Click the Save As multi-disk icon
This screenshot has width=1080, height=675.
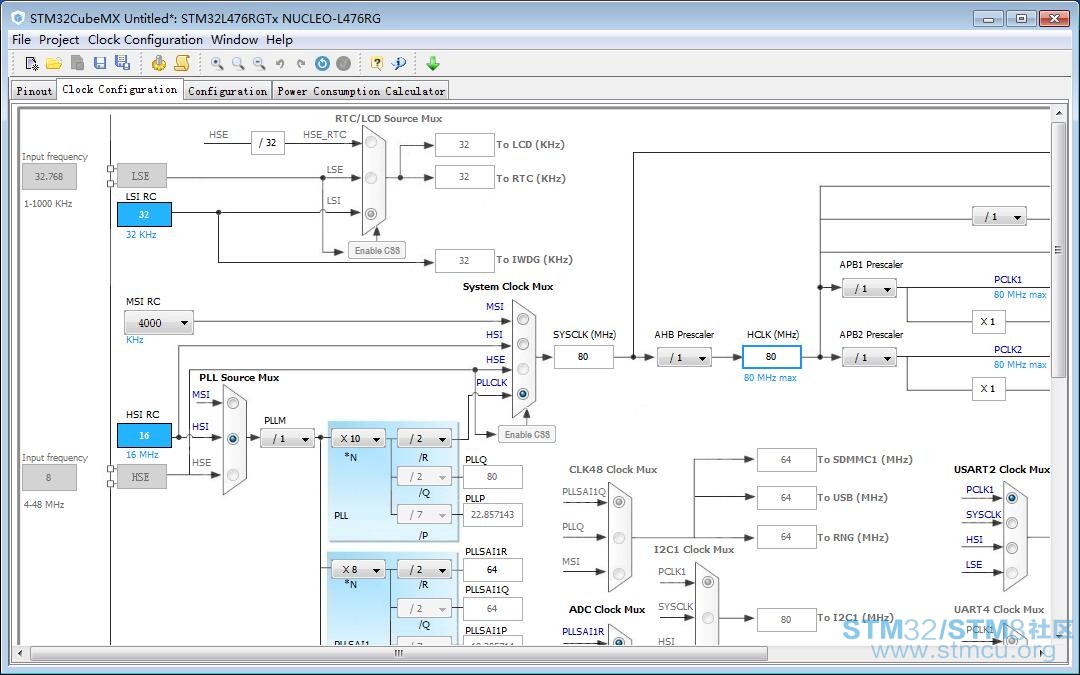coord(123,63)
